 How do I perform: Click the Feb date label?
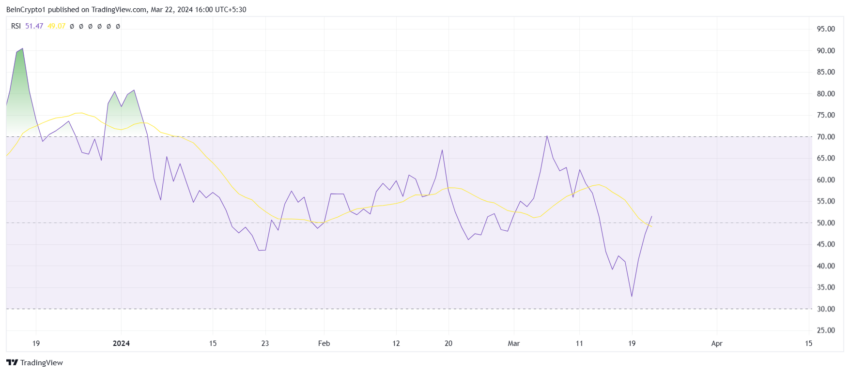324,343
